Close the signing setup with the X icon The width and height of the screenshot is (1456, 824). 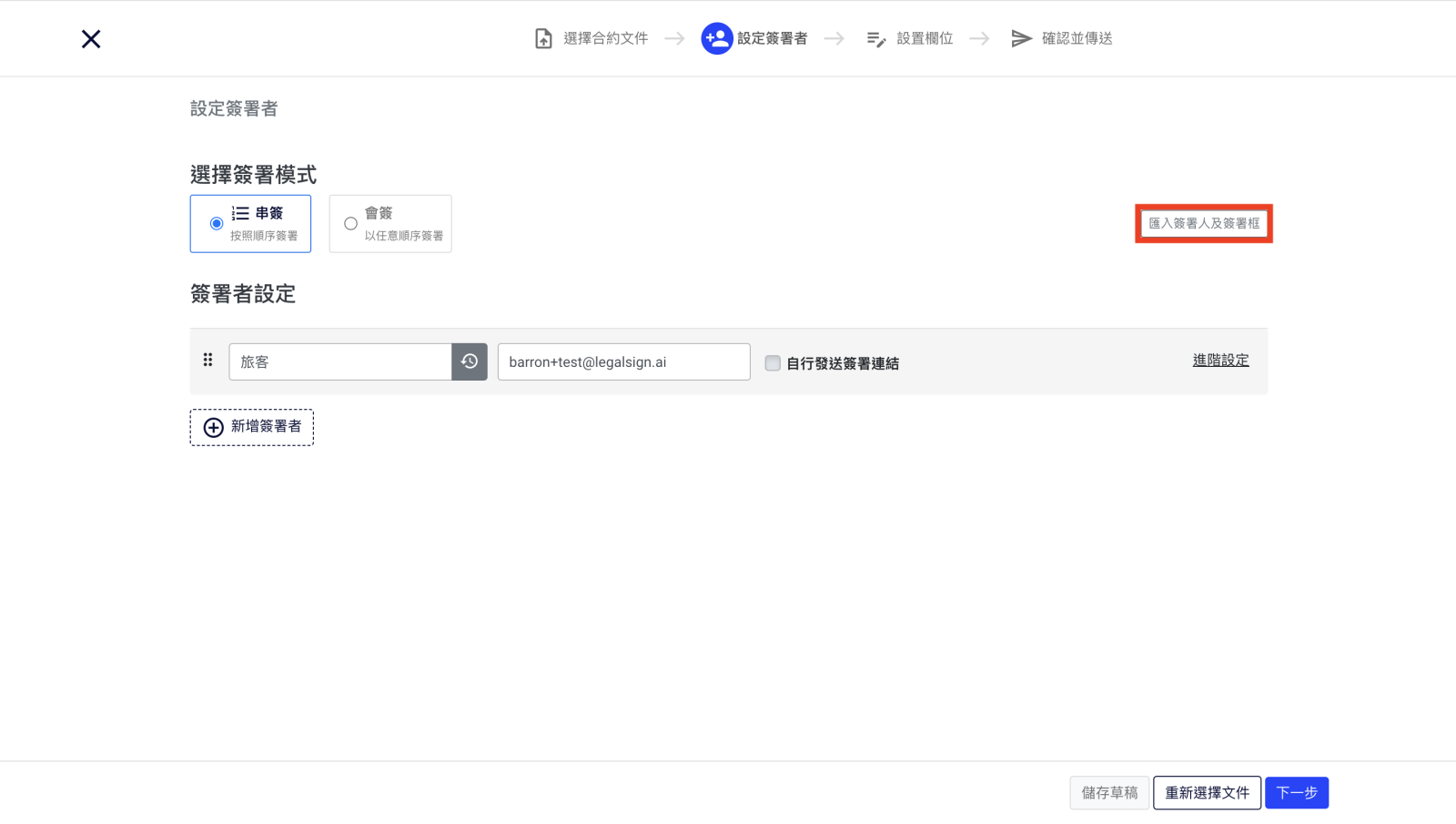(x=91, y=39)
